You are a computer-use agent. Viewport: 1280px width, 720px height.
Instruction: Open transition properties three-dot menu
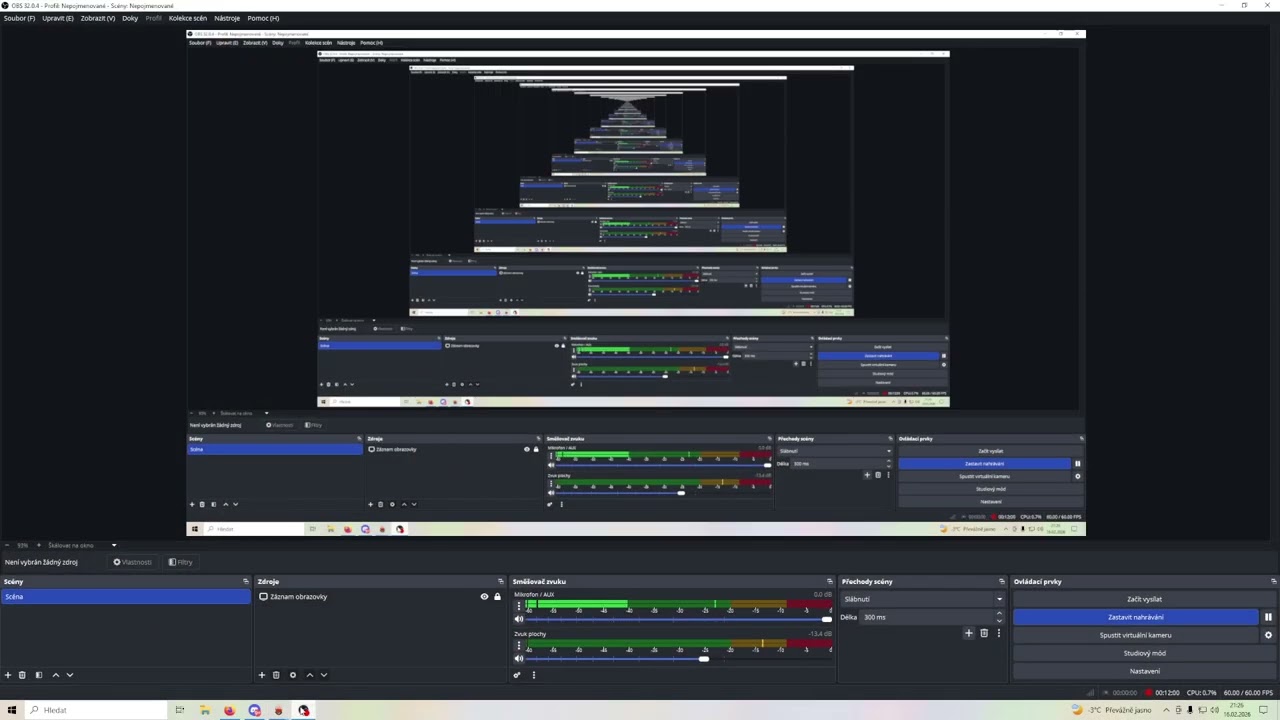tap(998, 633)
